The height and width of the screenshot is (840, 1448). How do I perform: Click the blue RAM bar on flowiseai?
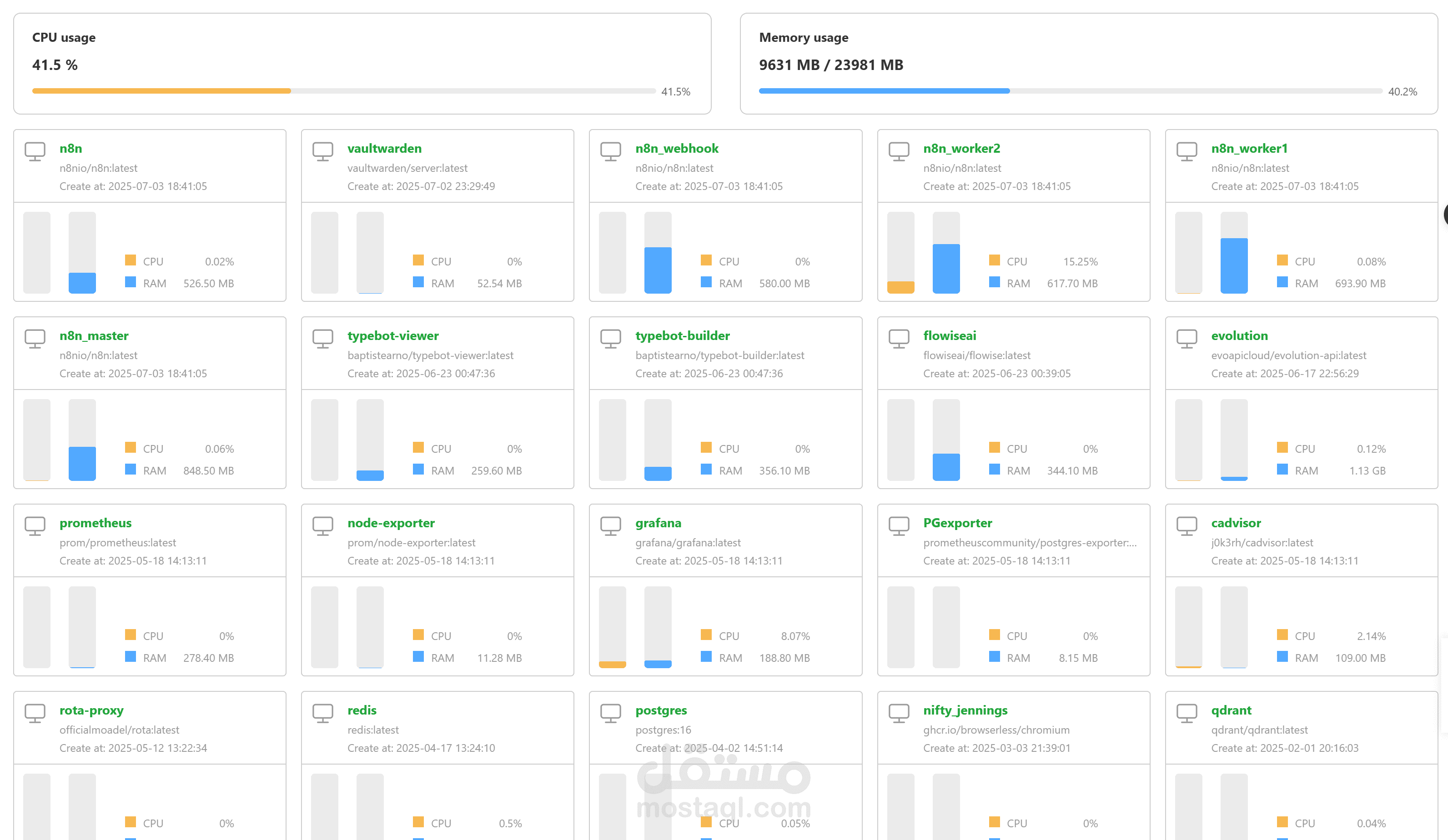946,467
